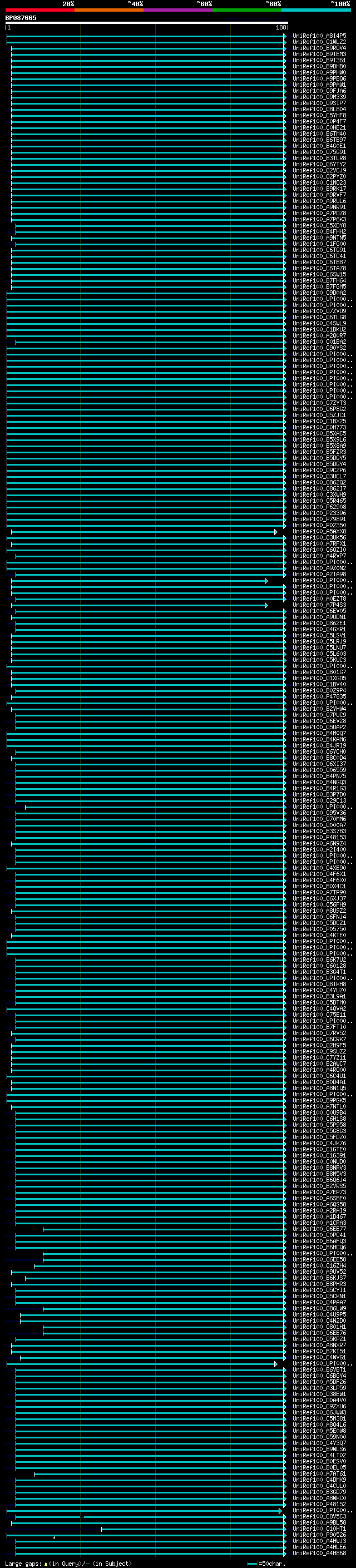Click the green ~80% identity legend segment
Image resolution: width=356 pixels, height=1568 pixels.
247,10
